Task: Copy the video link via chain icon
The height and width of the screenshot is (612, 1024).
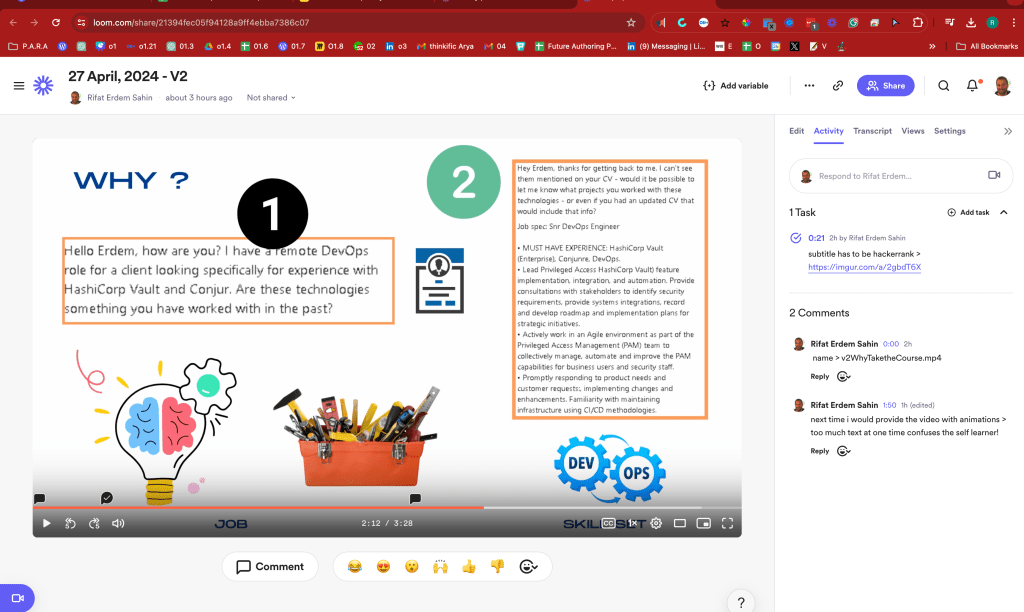Action: coord(838,86)
